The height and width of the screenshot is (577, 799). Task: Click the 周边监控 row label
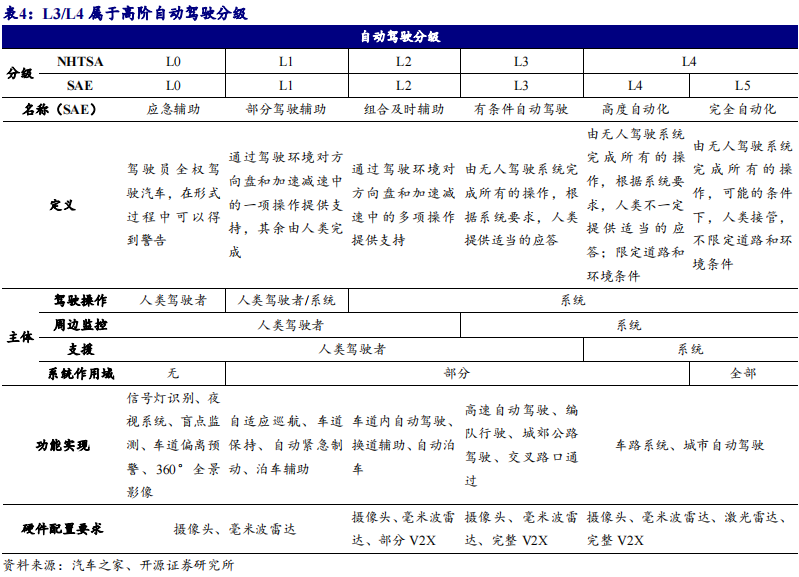(80, 325)
